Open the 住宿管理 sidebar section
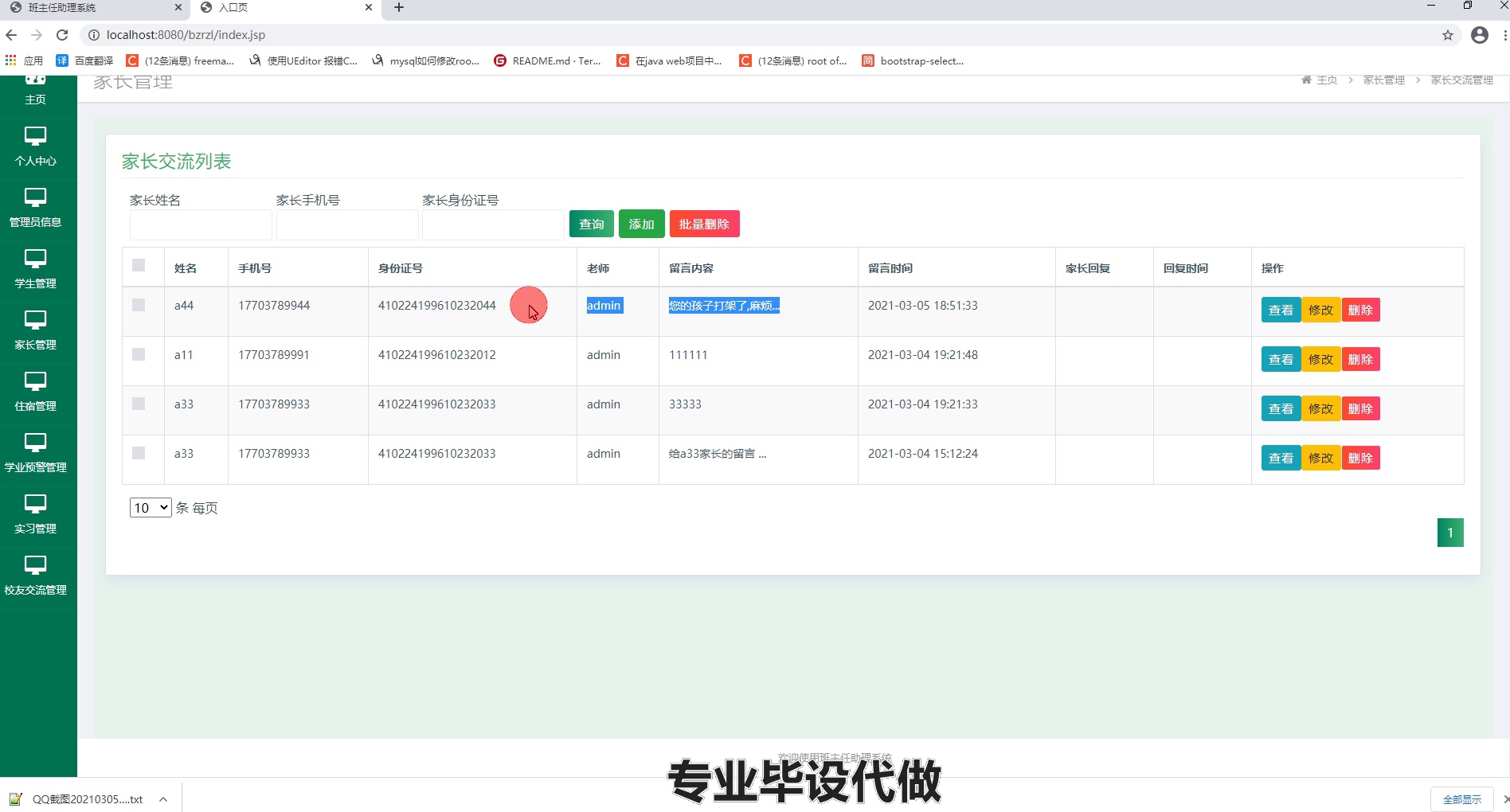Screen dimensions: 1510x812 pyautogui.click(x=36, y=392)
